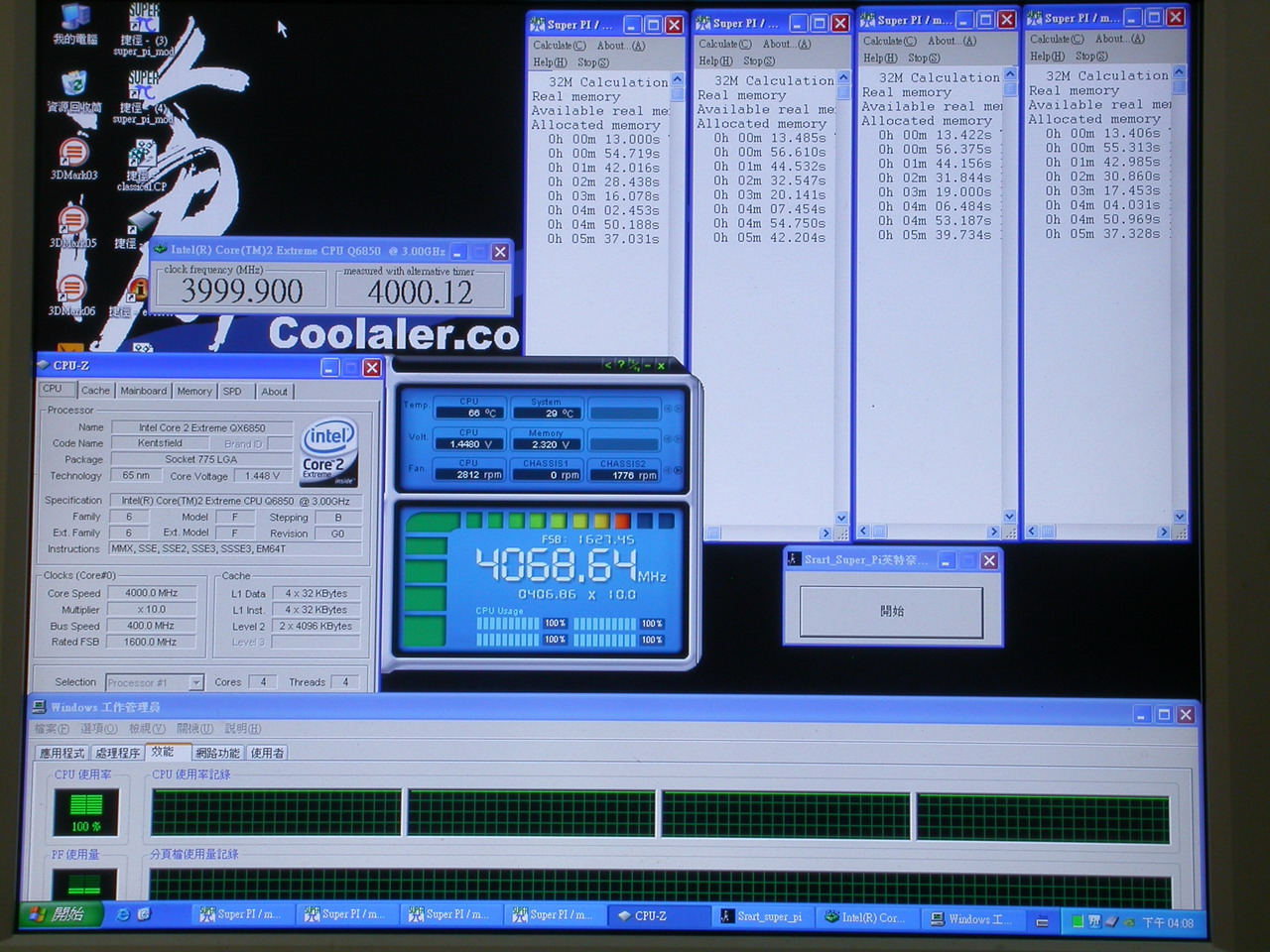
Task: Open the 應用程式 (Applications) tab in Task Manager
Action: coord(62,754)
